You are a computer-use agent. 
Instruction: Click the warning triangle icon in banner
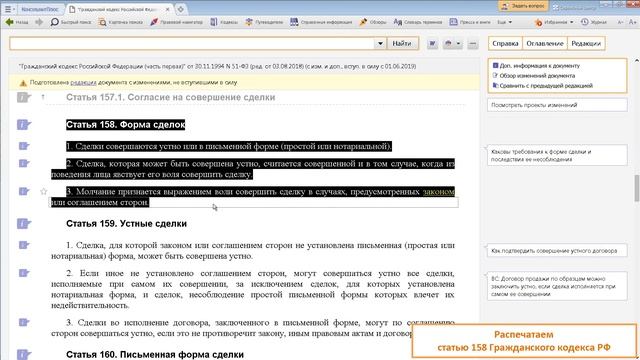(x=23, y=83)
